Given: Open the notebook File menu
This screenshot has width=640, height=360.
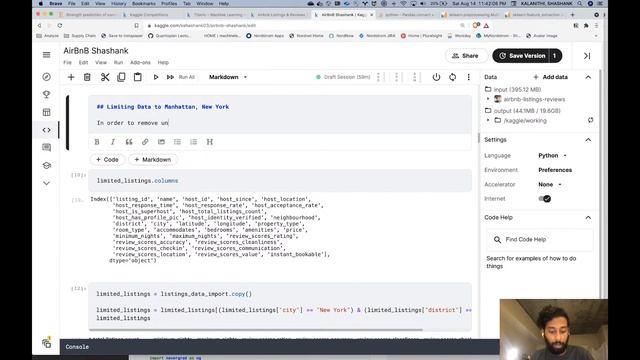Looking at the screenshot, I should (67, 62).
